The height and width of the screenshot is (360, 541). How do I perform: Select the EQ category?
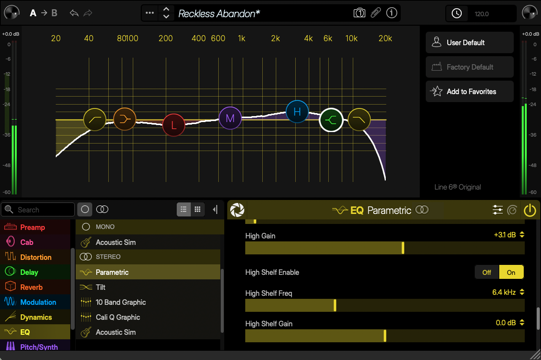click(x=35, y=332)
